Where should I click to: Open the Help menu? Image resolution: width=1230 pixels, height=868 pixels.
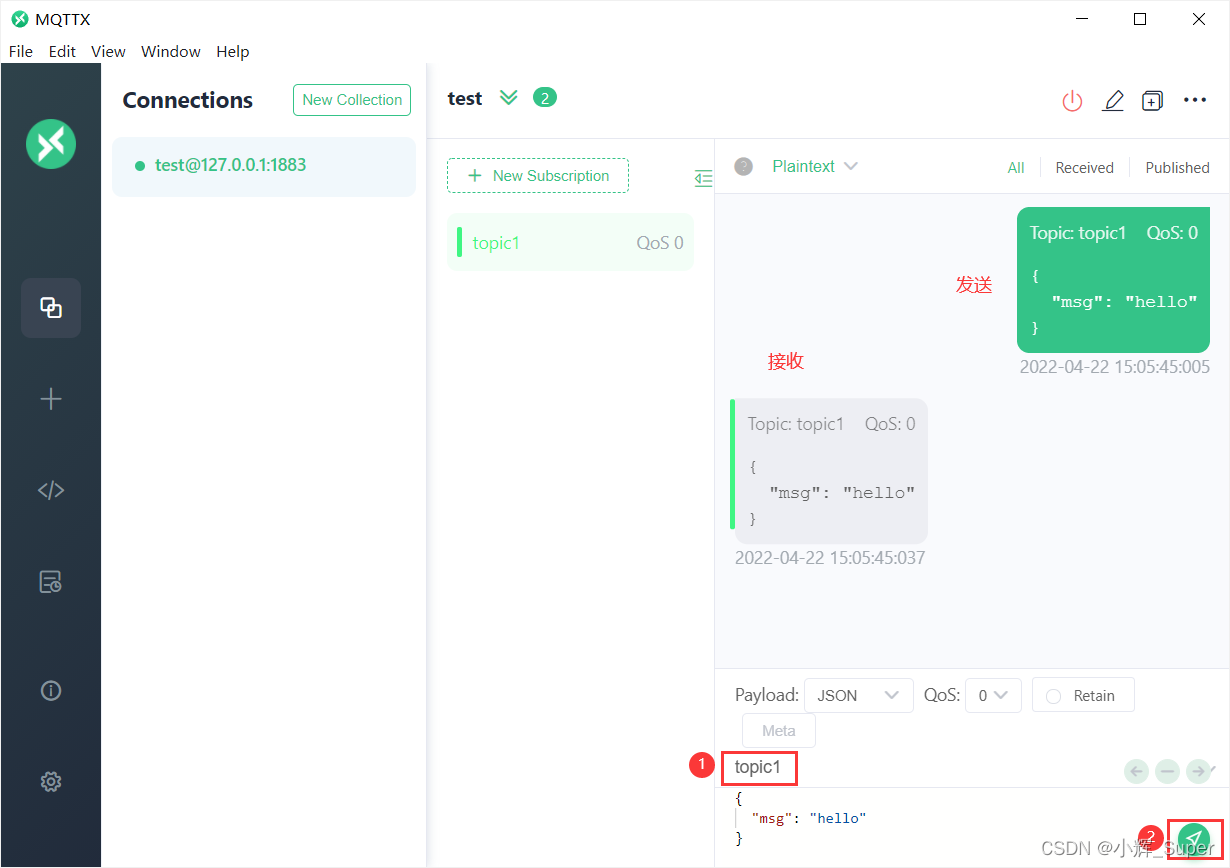click(x=233, y=51)
